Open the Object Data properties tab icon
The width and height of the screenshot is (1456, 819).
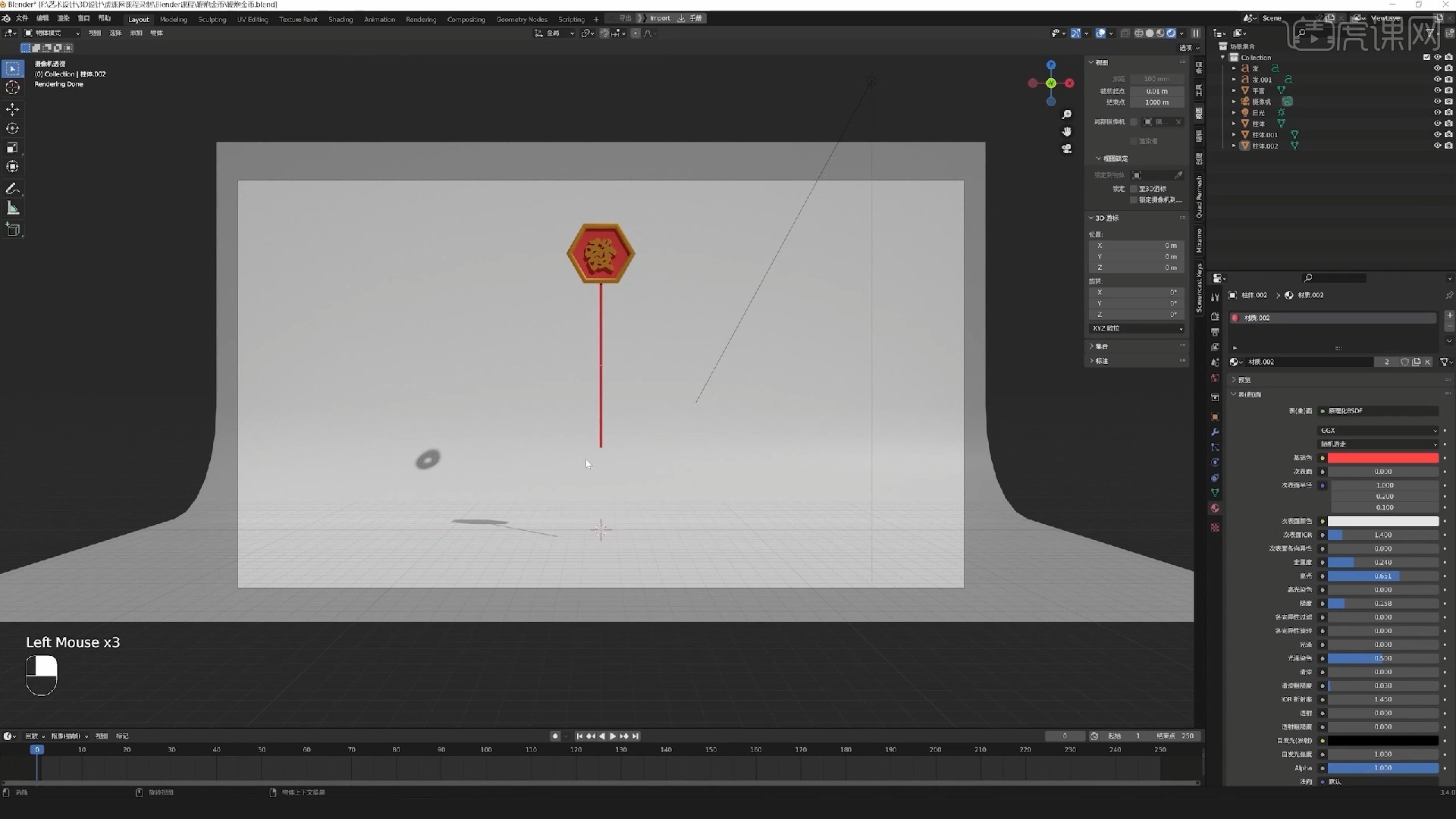[1215, 493]
